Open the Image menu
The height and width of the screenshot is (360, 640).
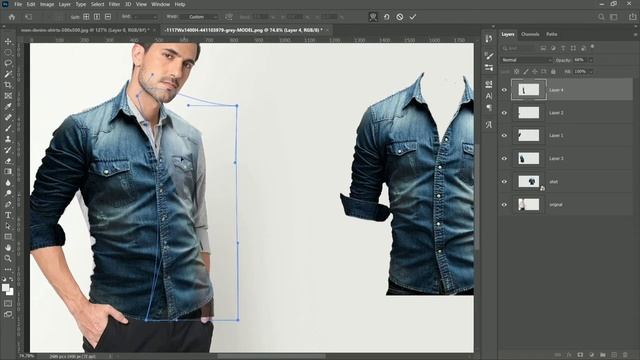pyautogui.click(x=47, y=4)
